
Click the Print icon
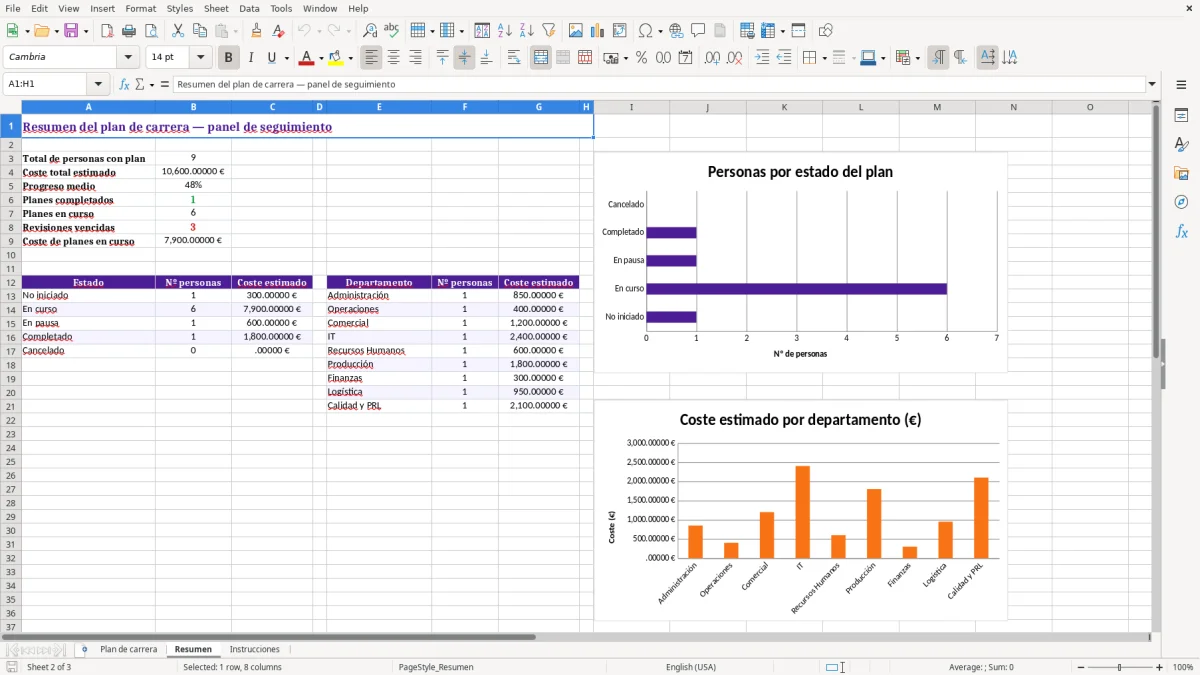(129, 31)
